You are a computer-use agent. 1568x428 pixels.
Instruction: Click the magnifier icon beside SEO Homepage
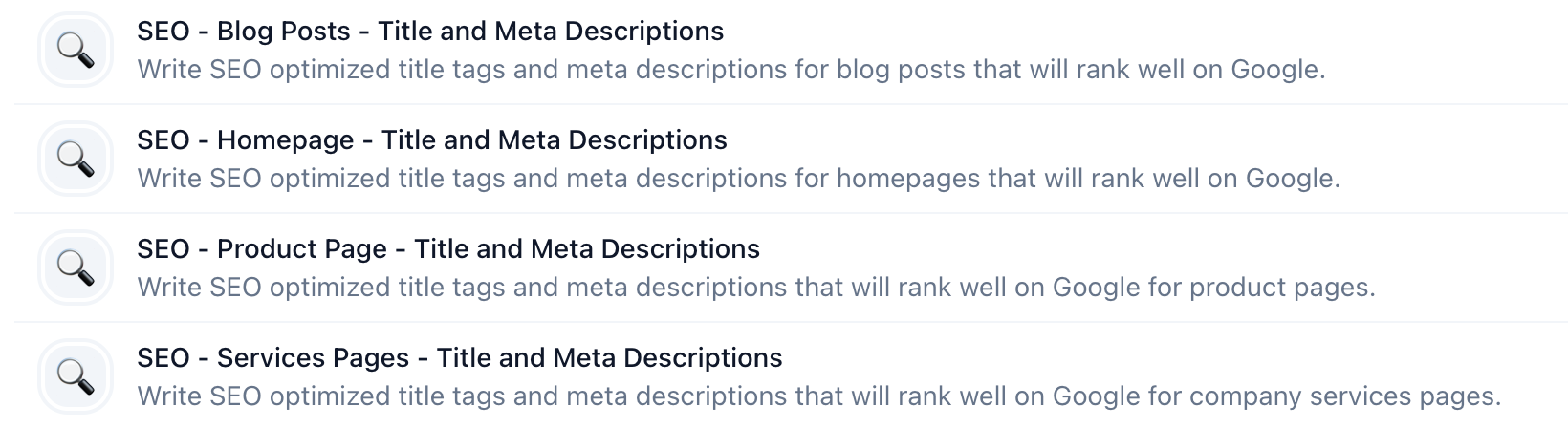(x=76, y=159)
